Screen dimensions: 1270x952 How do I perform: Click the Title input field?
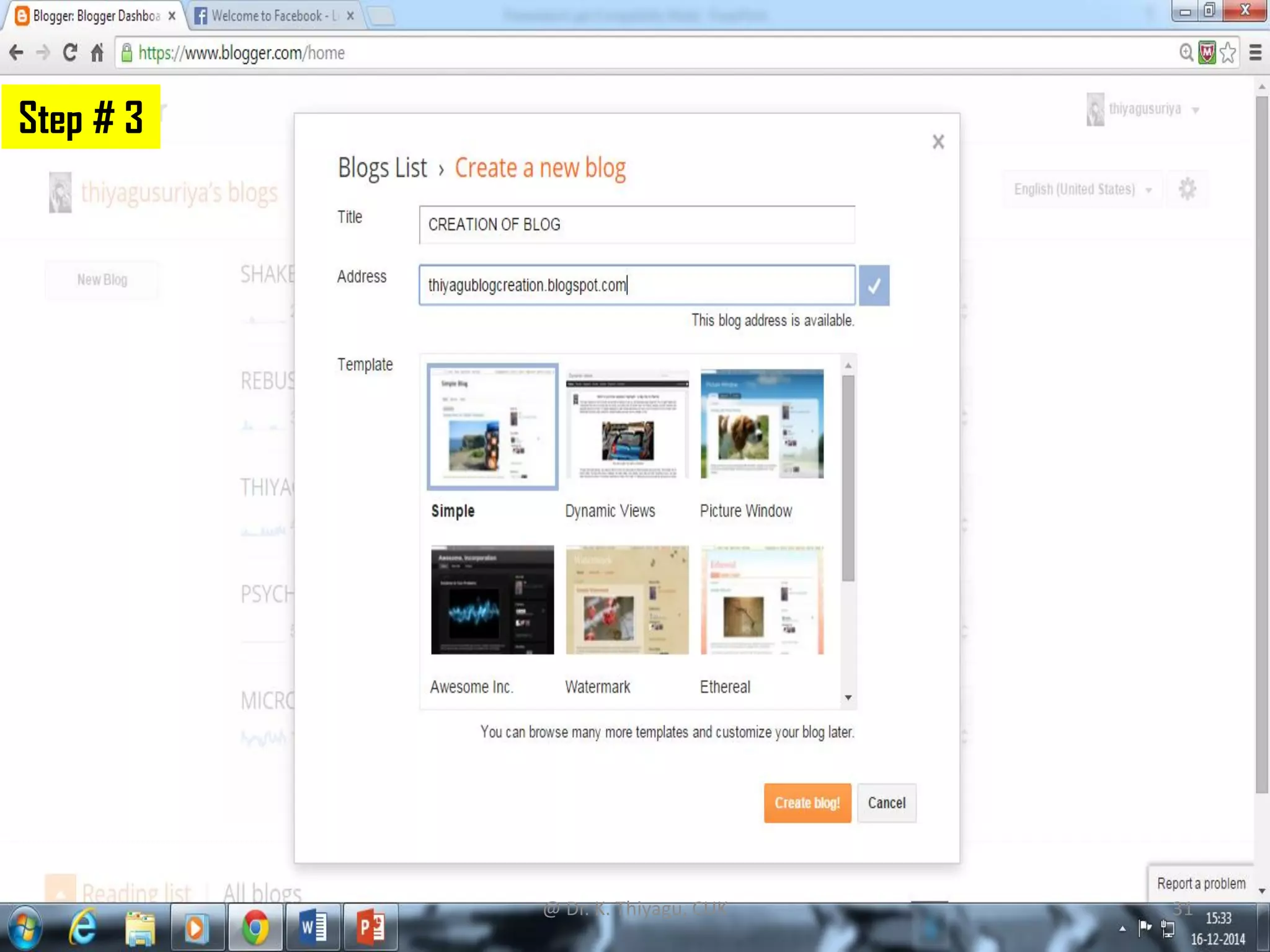[x=636, y=224]
